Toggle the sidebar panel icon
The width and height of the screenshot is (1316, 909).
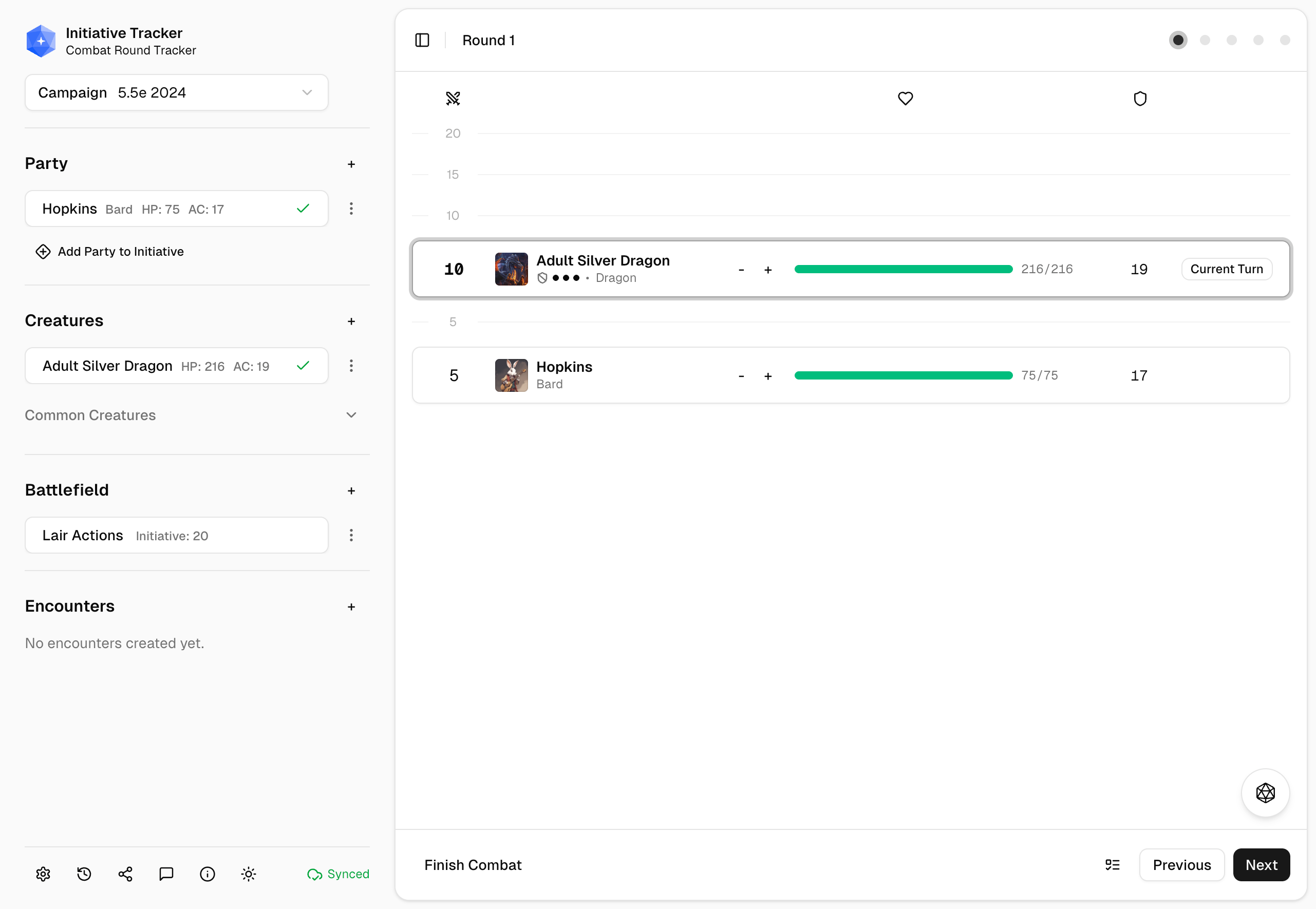(x=422, y=41)
